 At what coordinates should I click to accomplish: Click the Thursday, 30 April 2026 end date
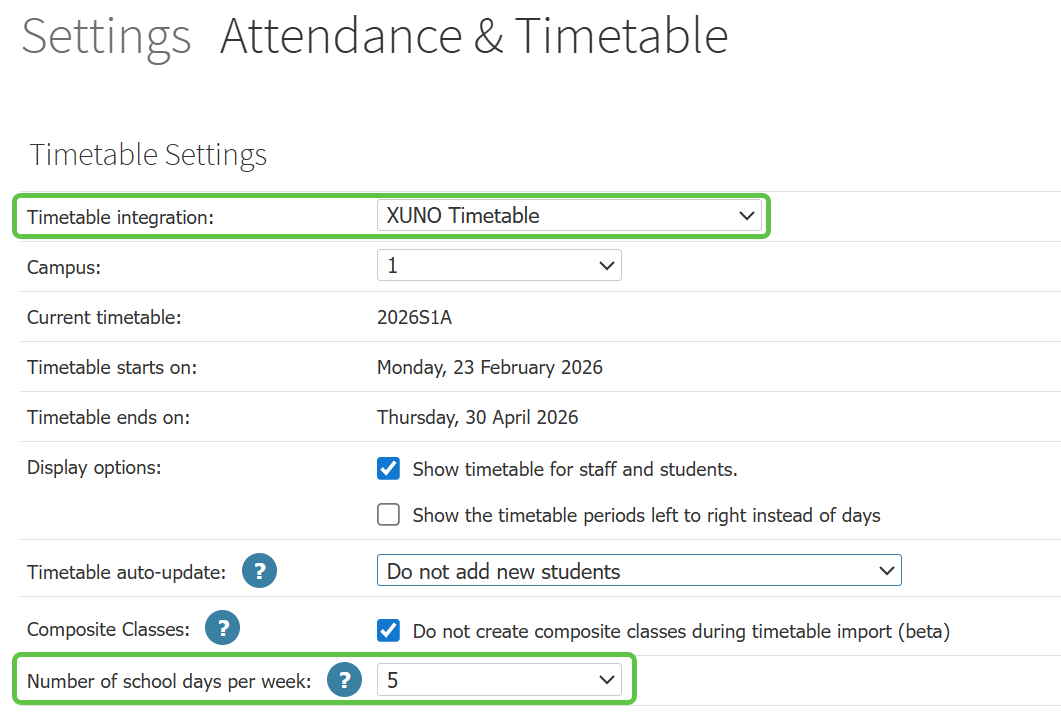(477, 417)
